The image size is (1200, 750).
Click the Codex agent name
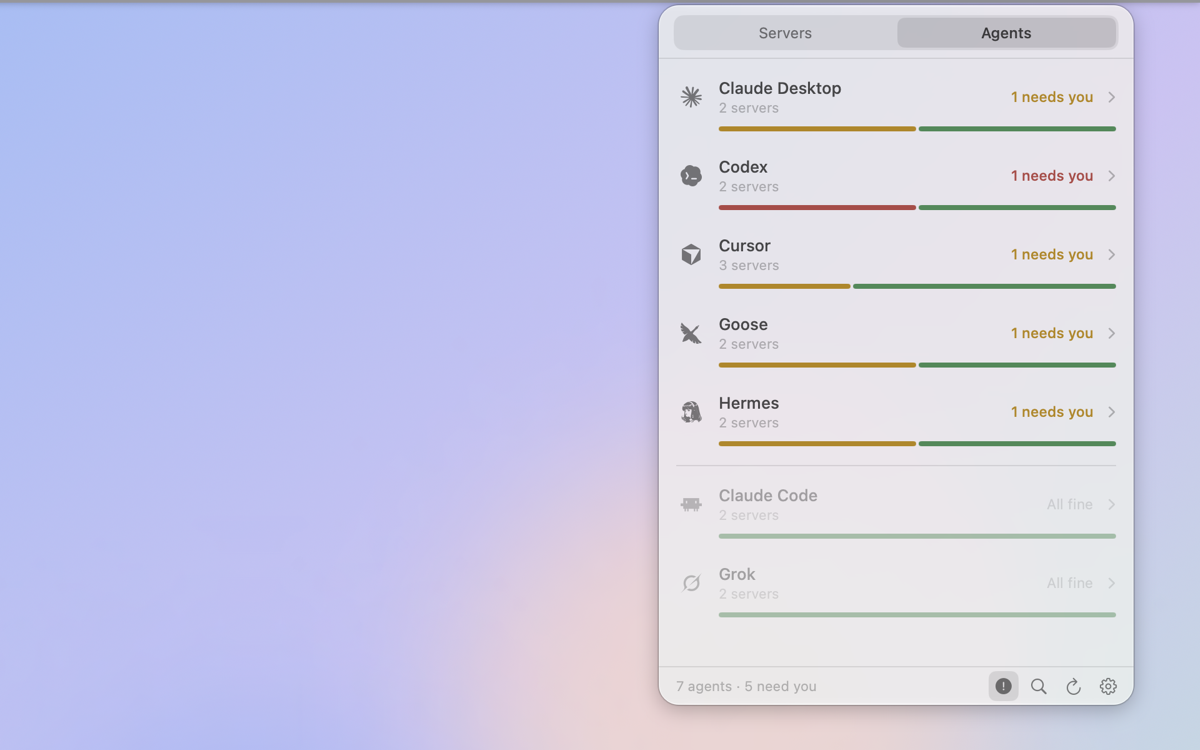[743, 167]
